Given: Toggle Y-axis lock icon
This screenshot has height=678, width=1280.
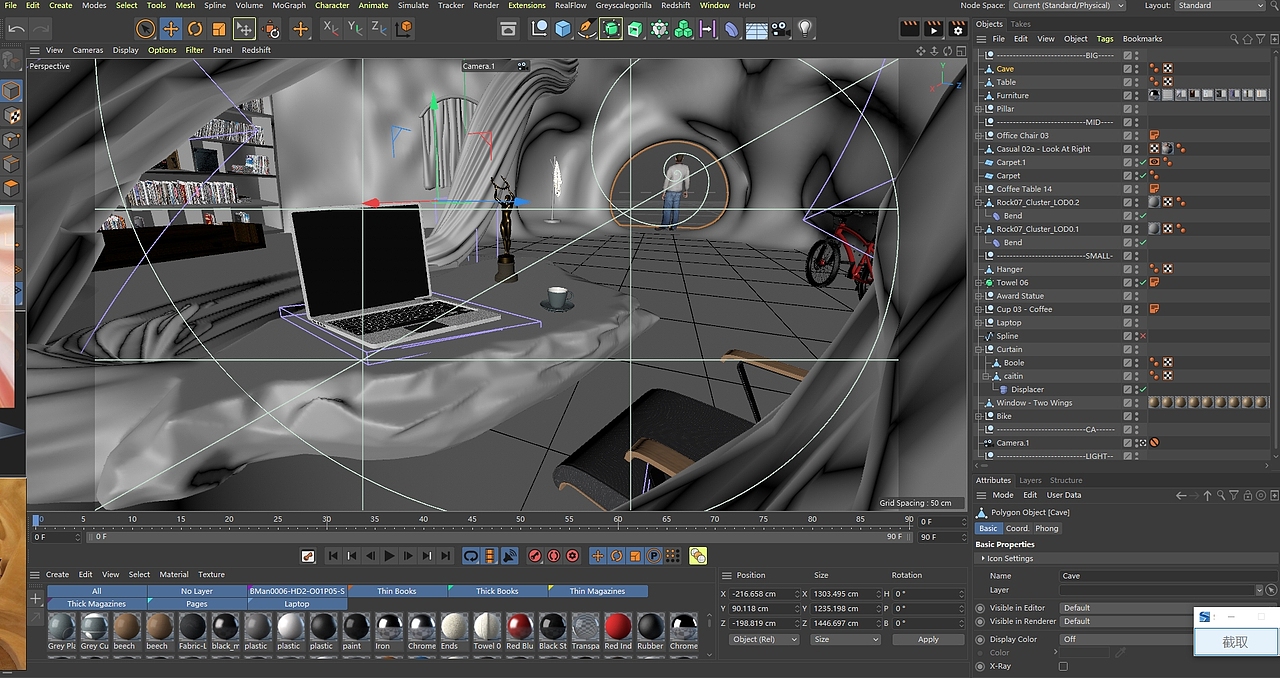Looking at the screenshot, I should (x=355, y=29).
